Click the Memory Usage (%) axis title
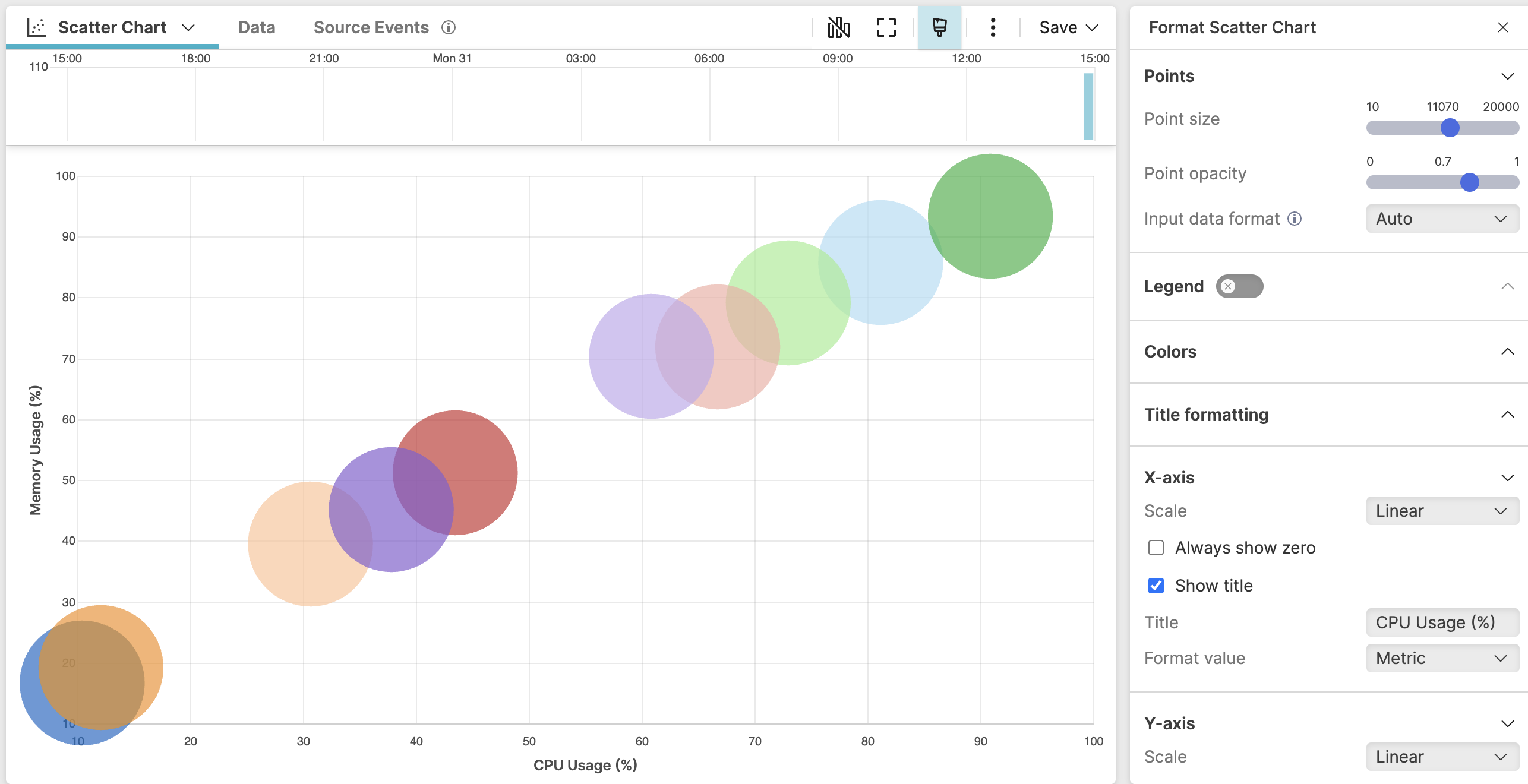The width and height of the screenshot is (1528, 784). coord(36,450)
